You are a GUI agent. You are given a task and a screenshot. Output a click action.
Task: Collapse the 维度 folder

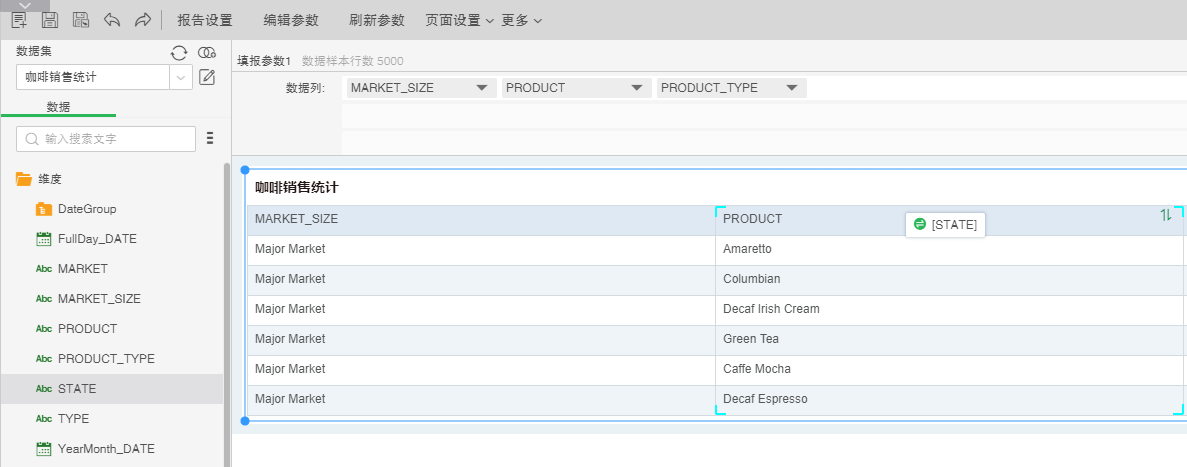[x=24, y=179]
